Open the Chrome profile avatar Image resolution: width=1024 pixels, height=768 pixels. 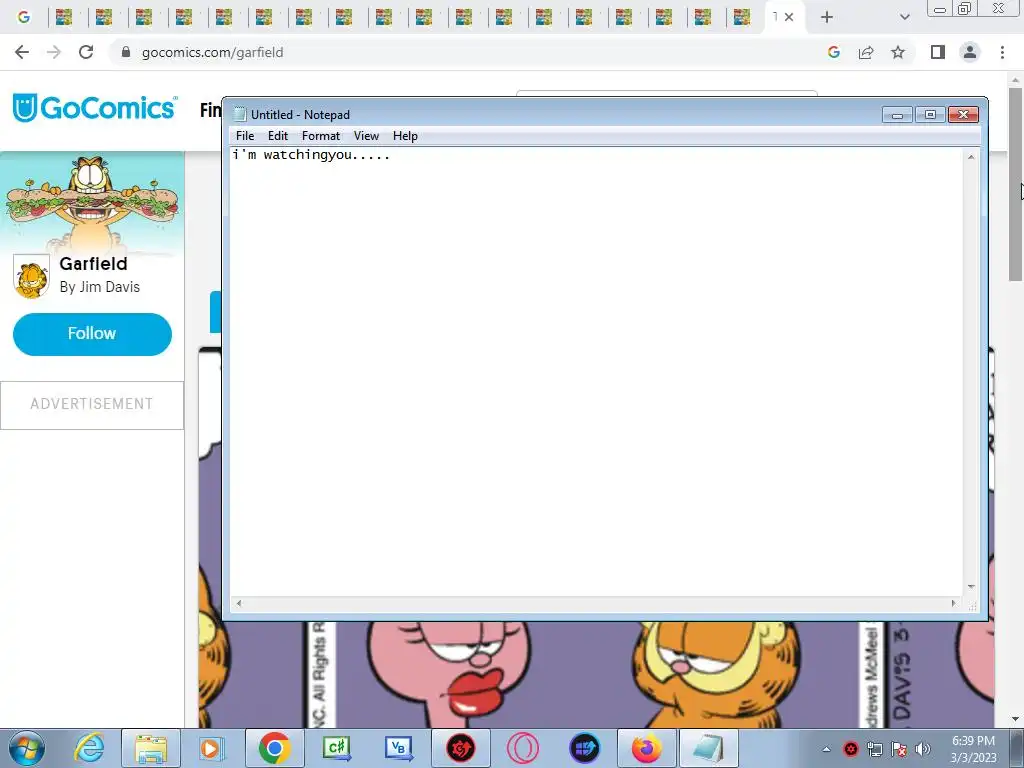click(970, 52)
